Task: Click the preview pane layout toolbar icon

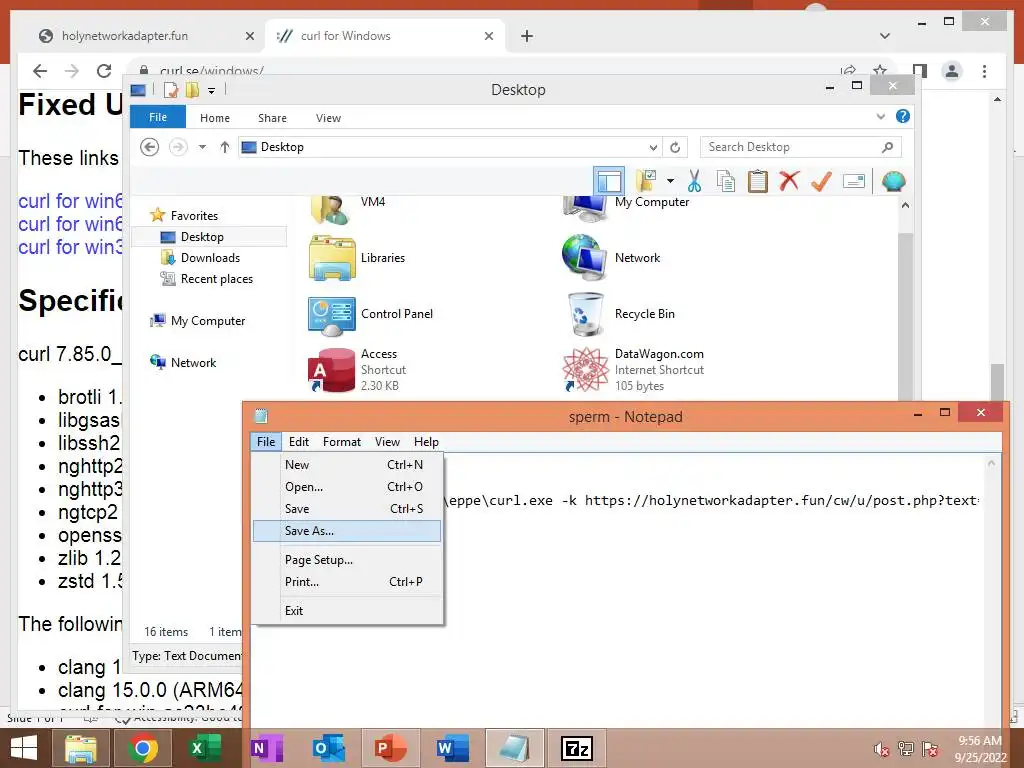Action: (609, 181)
